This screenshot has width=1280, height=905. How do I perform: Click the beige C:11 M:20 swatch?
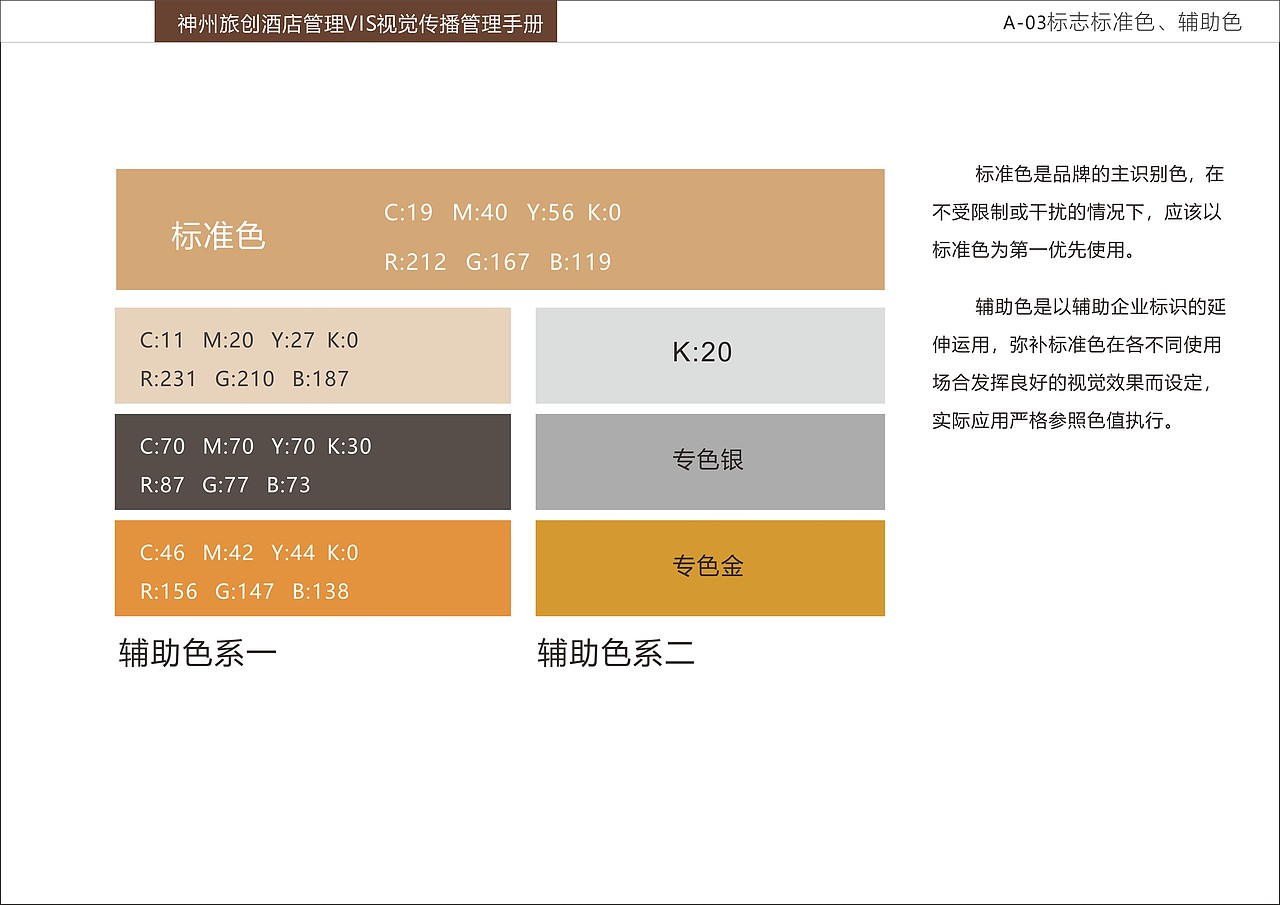click(313, 355)
